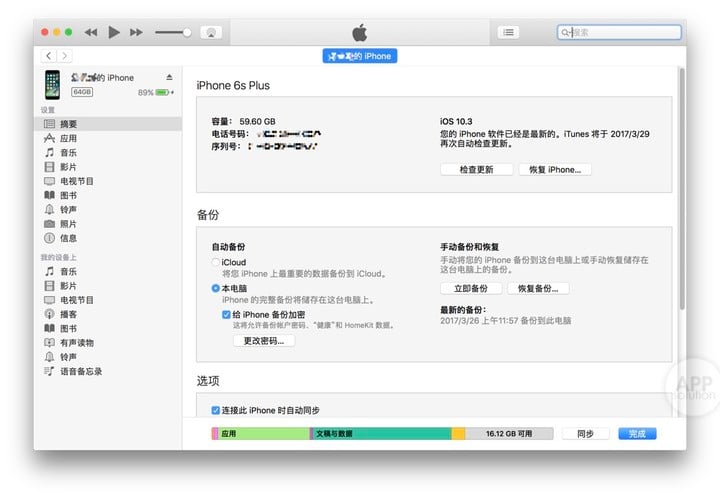The width and height of the screenshot is (720, 498).
Task: Open 图书 under settings section
Action: tap(108, 195)
